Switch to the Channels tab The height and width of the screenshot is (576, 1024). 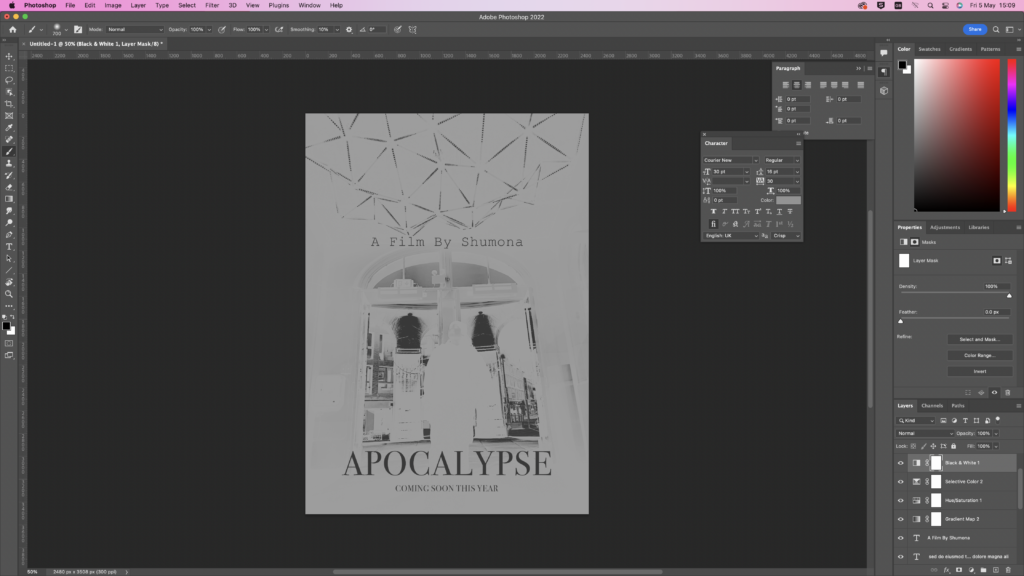tap(932, 405)
